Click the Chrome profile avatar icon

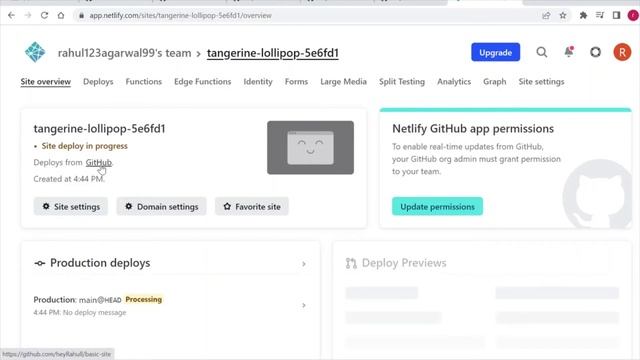click(633, 16)
